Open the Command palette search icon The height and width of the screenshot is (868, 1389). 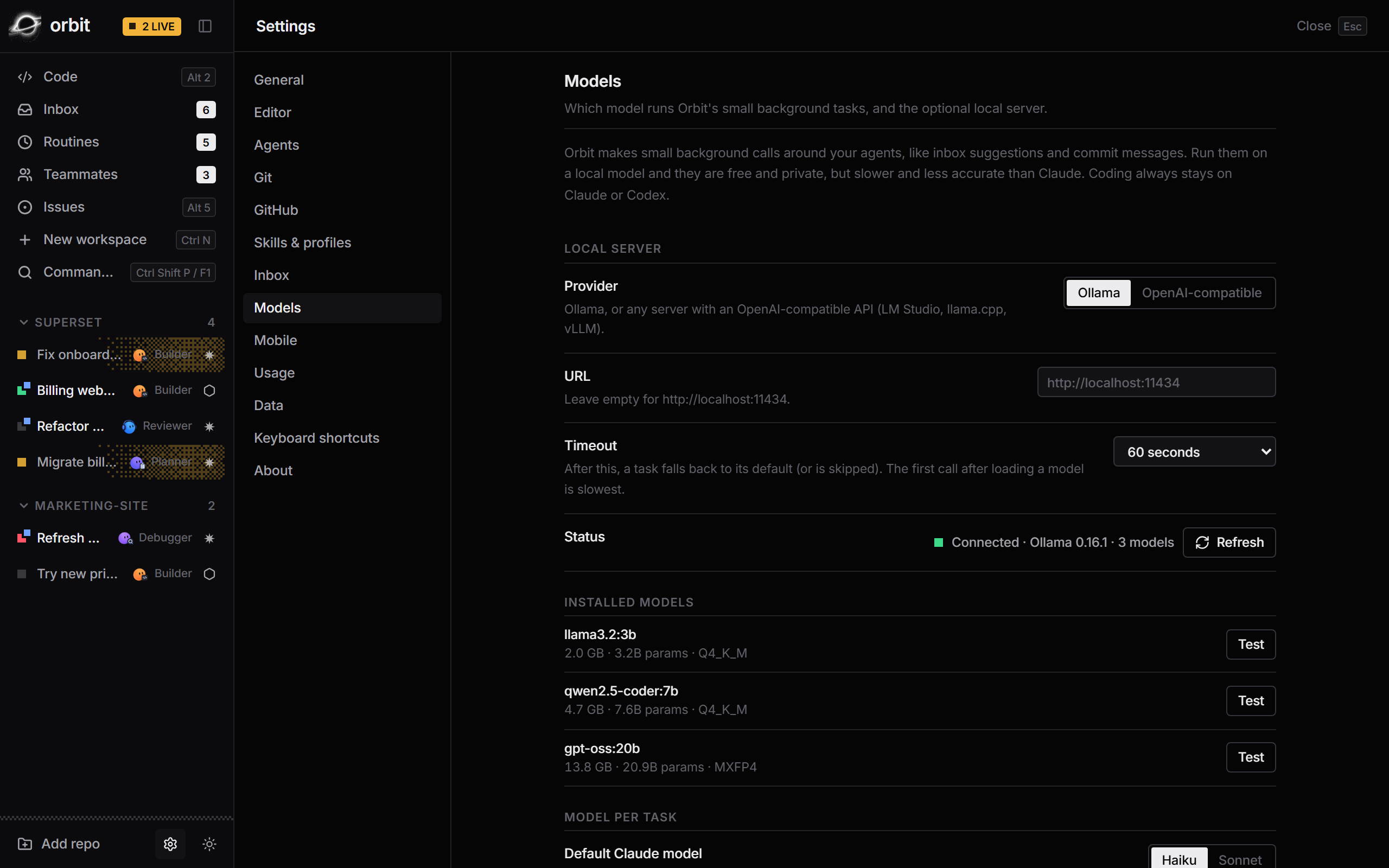[x=24, y=272]
